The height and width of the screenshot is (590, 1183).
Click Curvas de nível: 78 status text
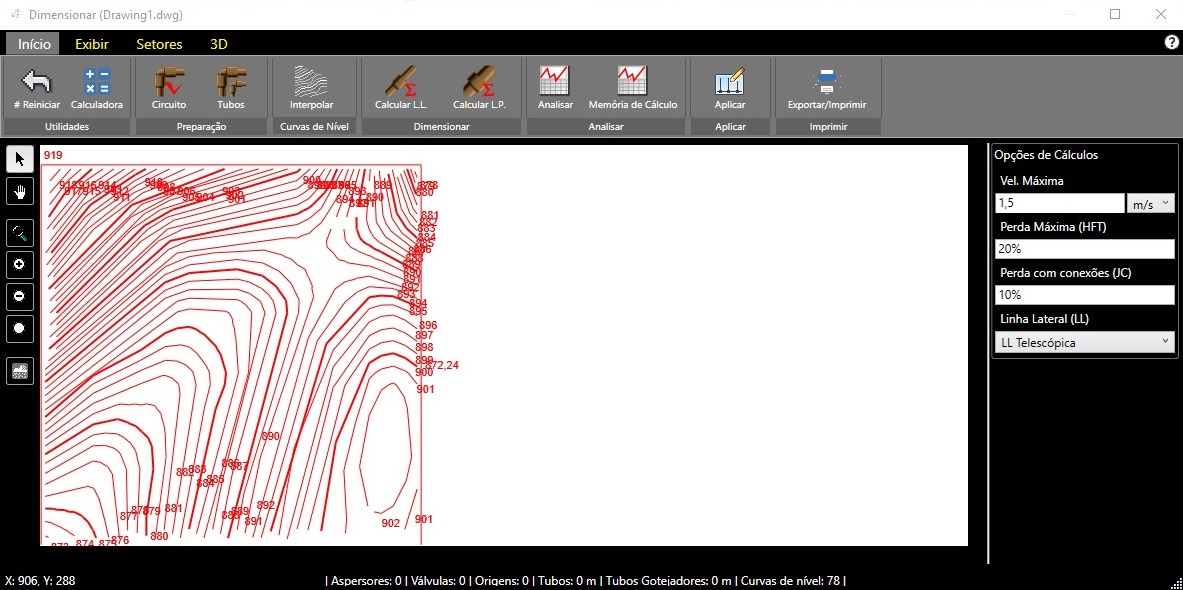(x=790, y=581)
